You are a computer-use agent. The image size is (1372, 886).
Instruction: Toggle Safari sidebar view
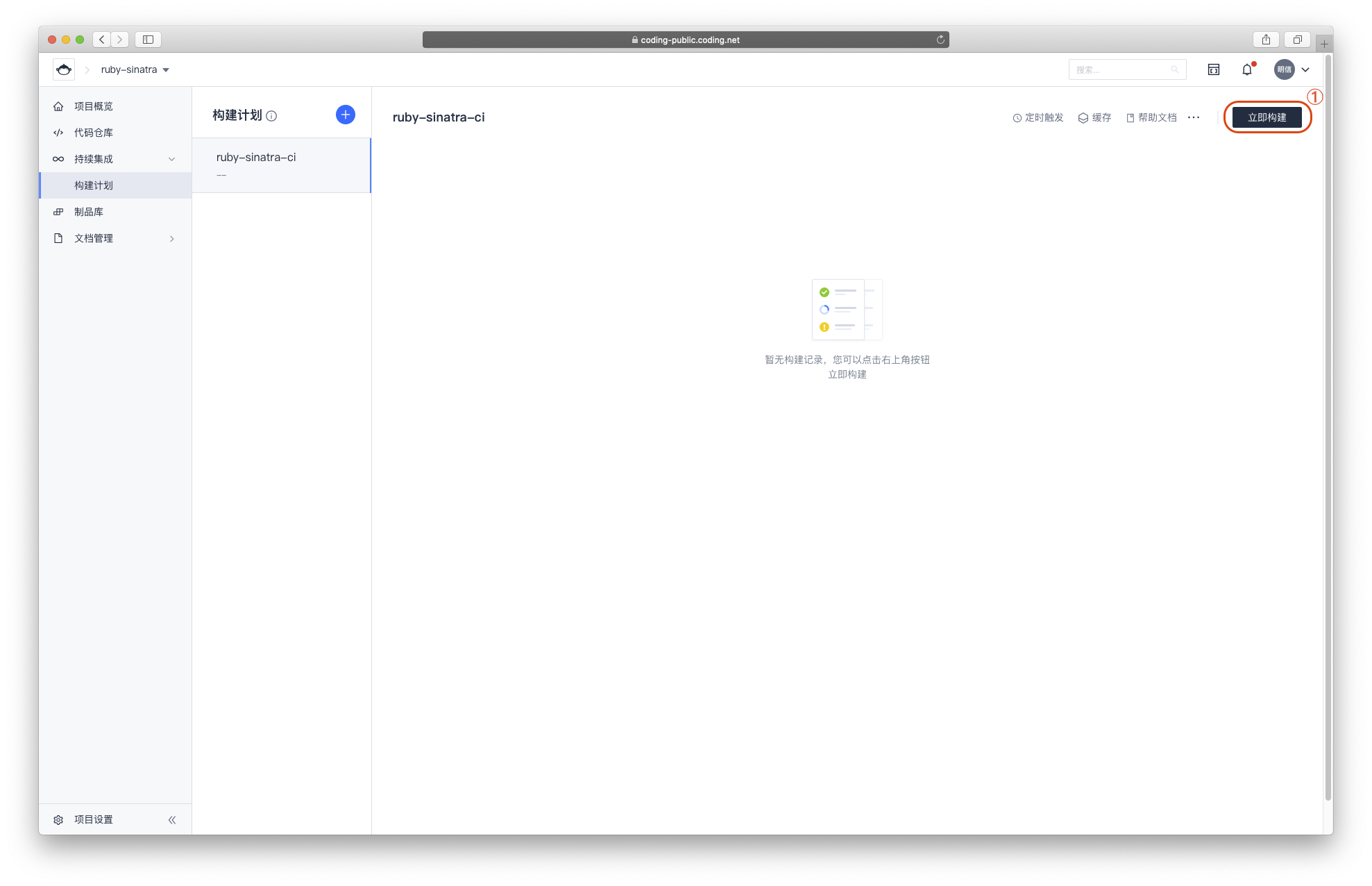pos(148,40)
